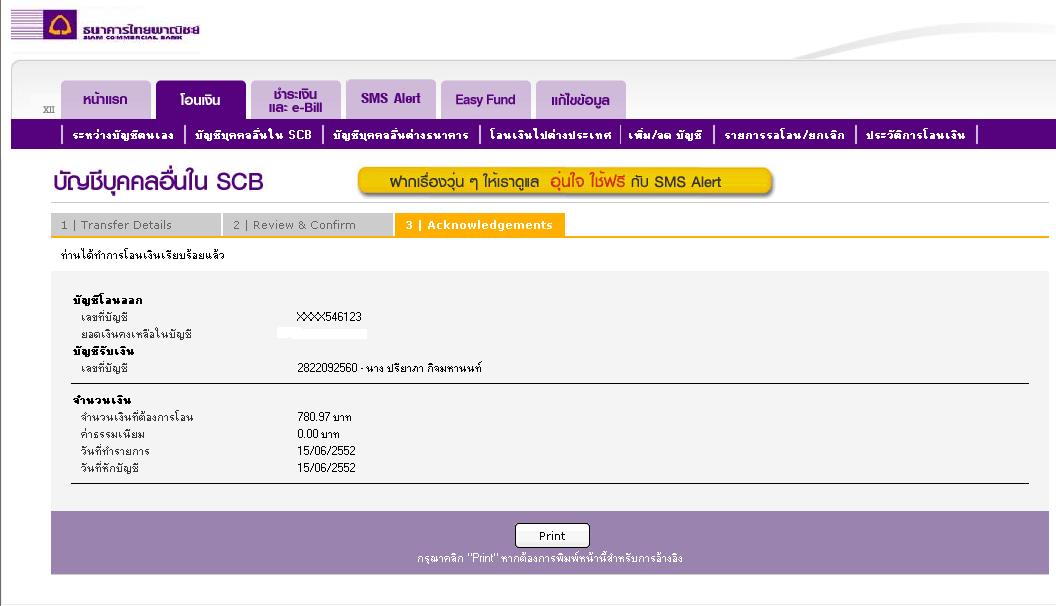Click the ยอดเงินคงเหลือในบัญชี label
This screenshot has height=606, width=1056.
click(x=137, y=334)
